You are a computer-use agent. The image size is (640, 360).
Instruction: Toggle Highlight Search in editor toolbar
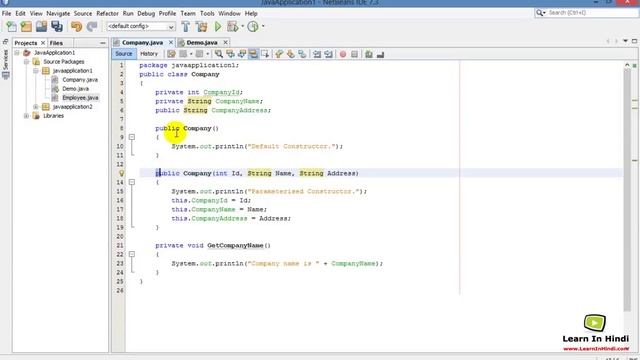click(x=253, y=54)
